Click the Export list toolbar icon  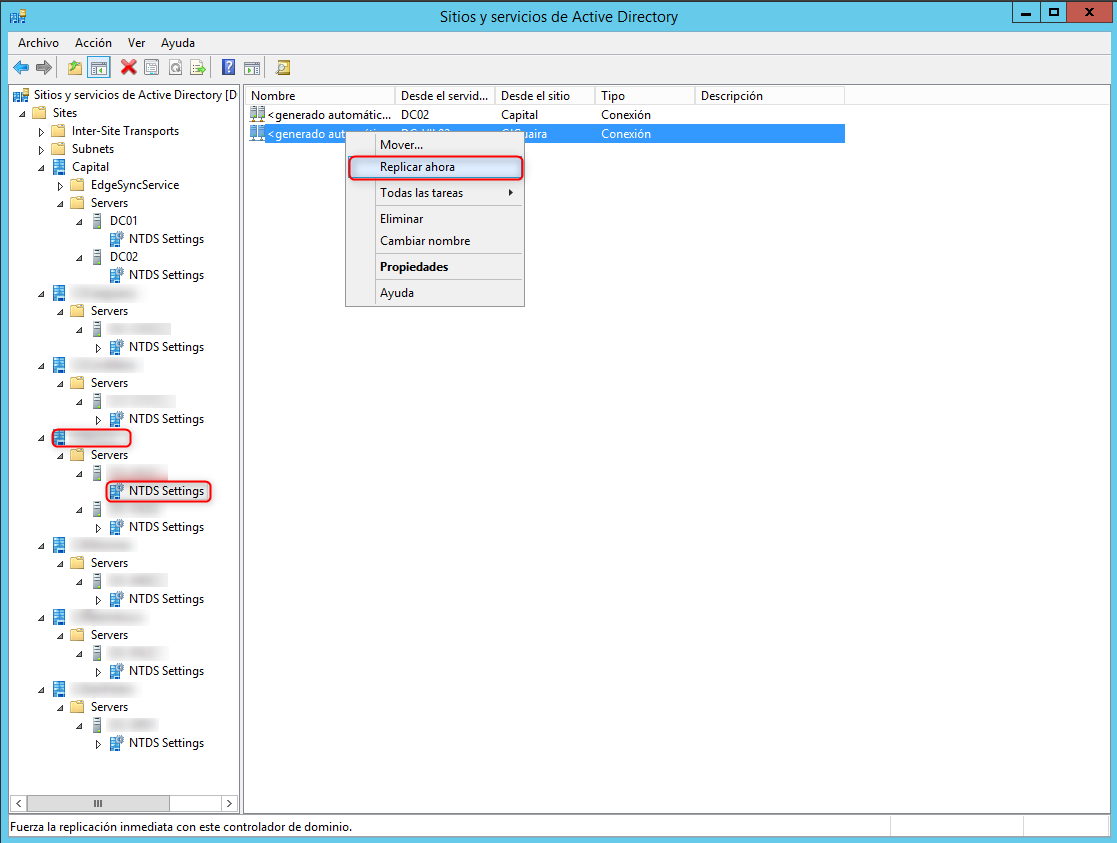point(200,67)
